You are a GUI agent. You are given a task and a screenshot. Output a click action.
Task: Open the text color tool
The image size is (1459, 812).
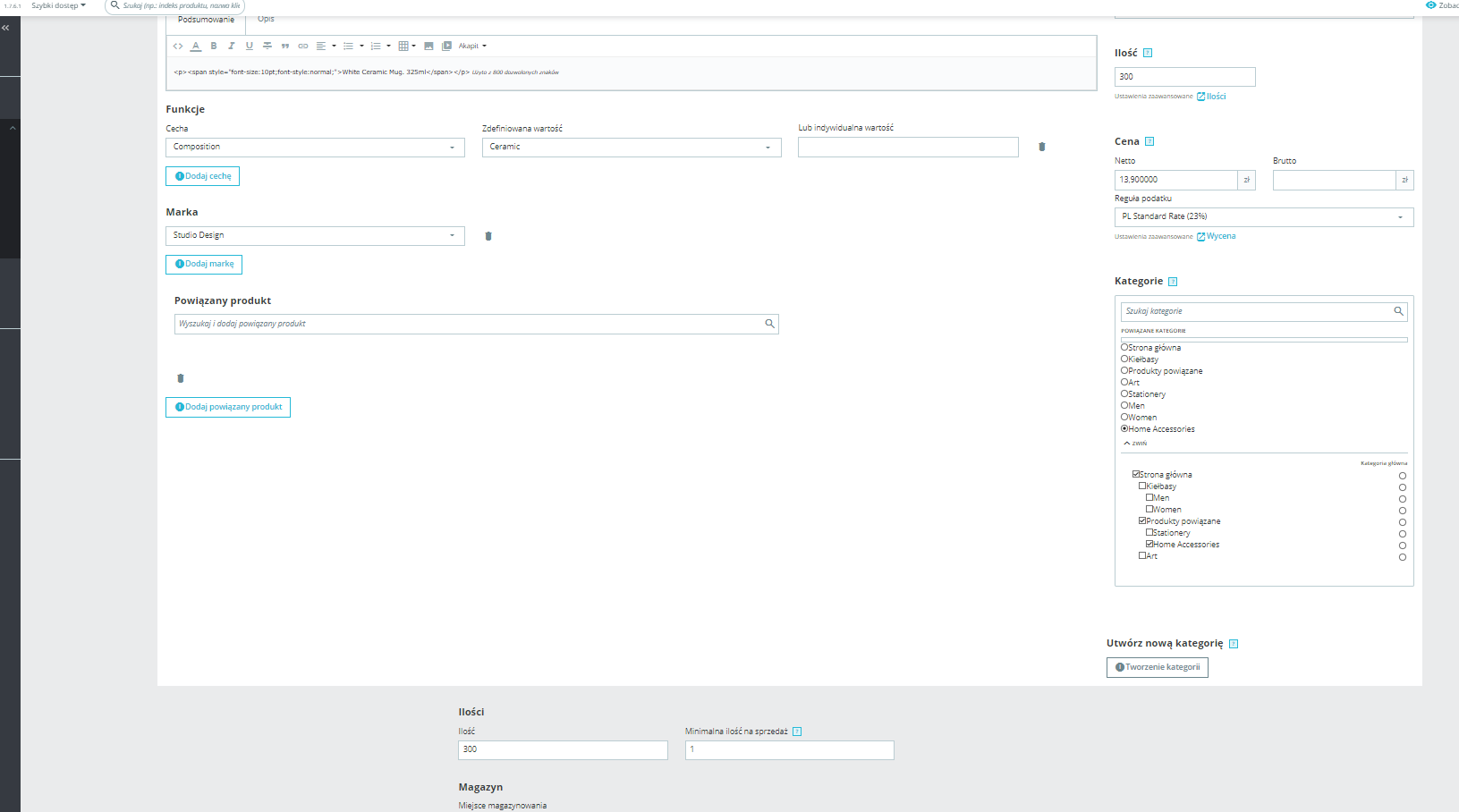(196, 47)
